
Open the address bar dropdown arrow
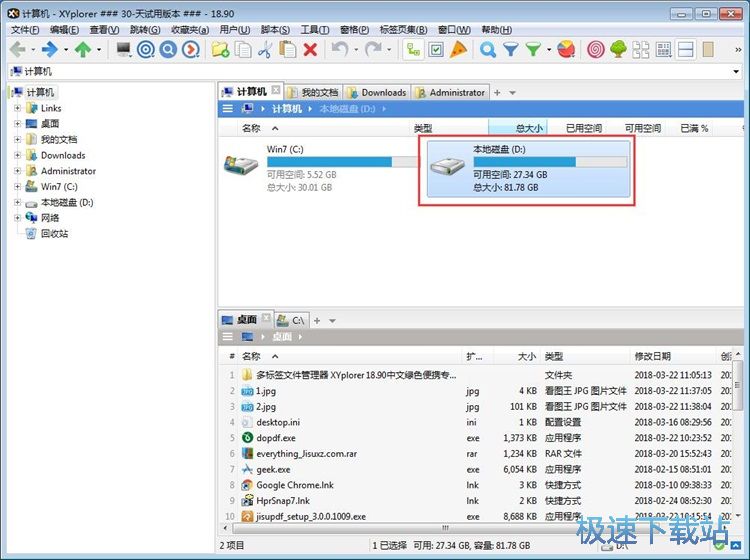736,72
